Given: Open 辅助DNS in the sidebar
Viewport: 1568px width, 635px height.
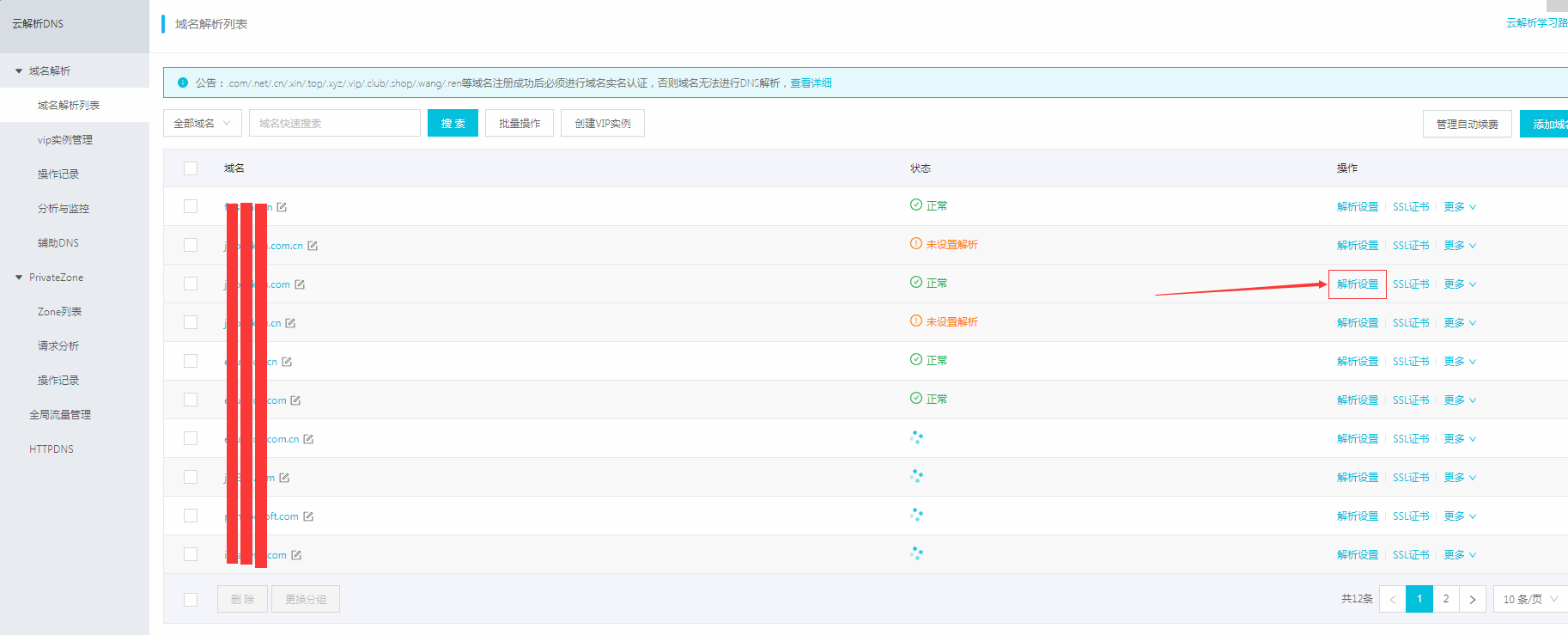Looking at the screenshot, I should click(58, 243).
